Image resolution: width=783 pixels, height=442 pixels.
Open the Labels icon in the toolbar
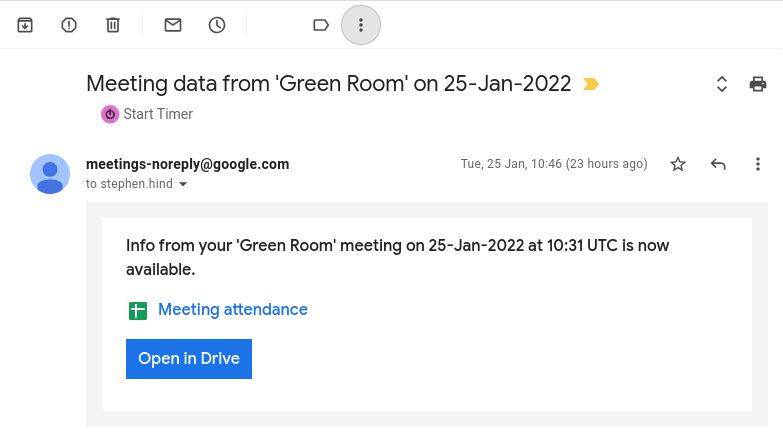pyautogui.click(x=321, y=25)
